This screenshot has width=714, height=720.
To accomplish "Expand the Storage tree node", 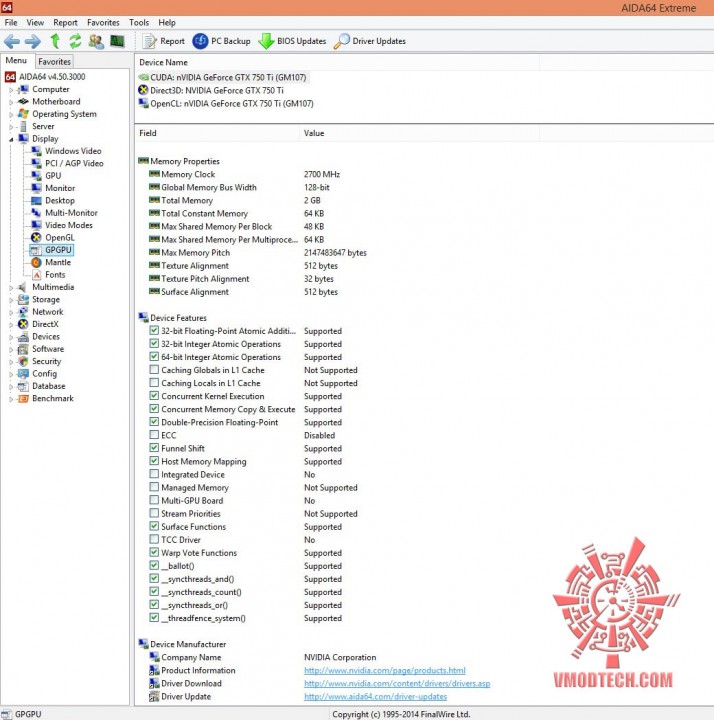I will (x=11, y=300).
